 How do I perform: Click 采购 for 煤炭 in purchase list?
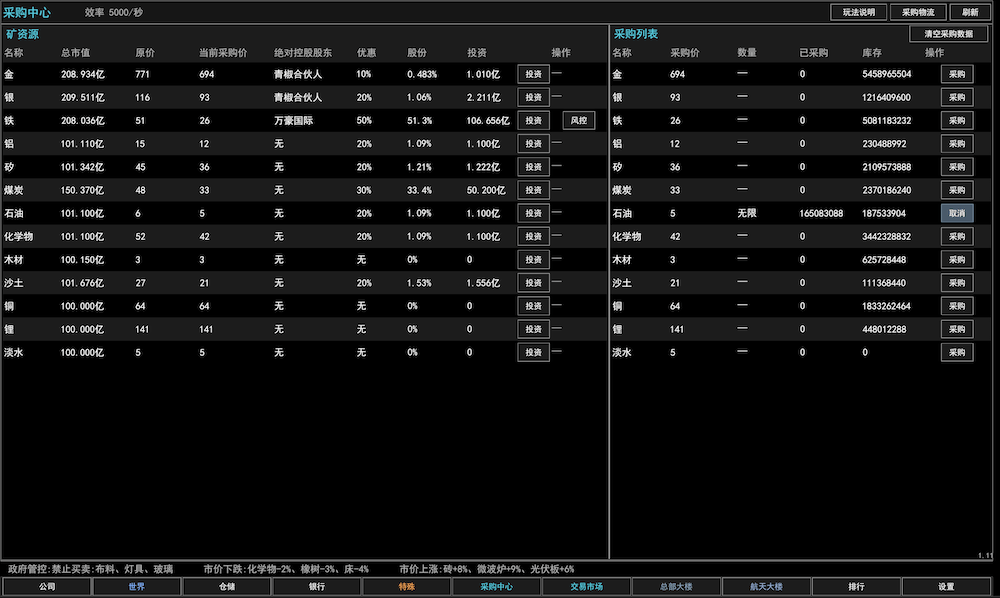[957, 190]
